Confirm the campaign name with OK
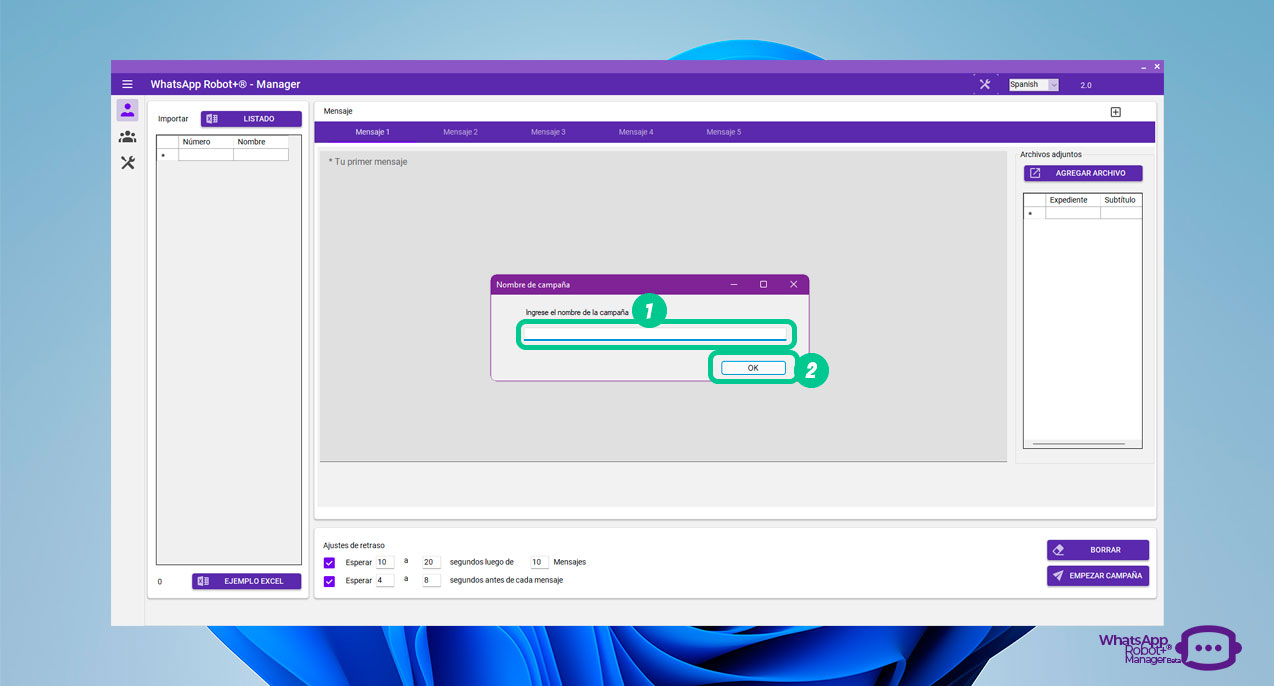The height and width of the screenshot is (686, 1274). [x=753, y=368]
